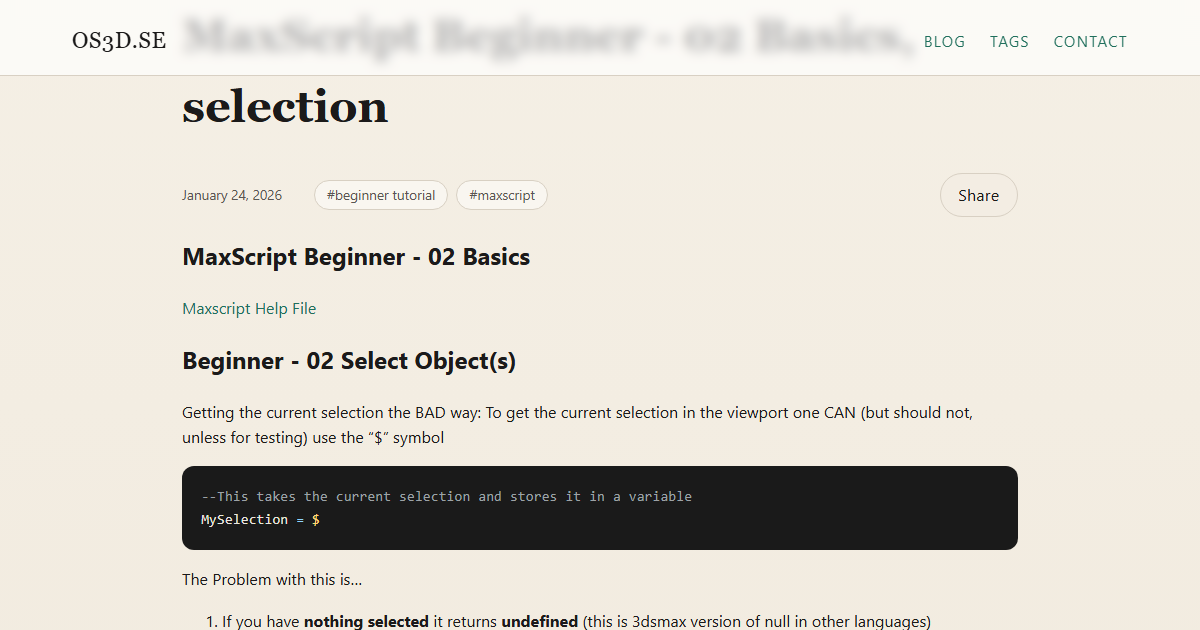Viewport: 1200px width, 630px height.
Task: Open the Maxscript Help File link
Action: 249,308
